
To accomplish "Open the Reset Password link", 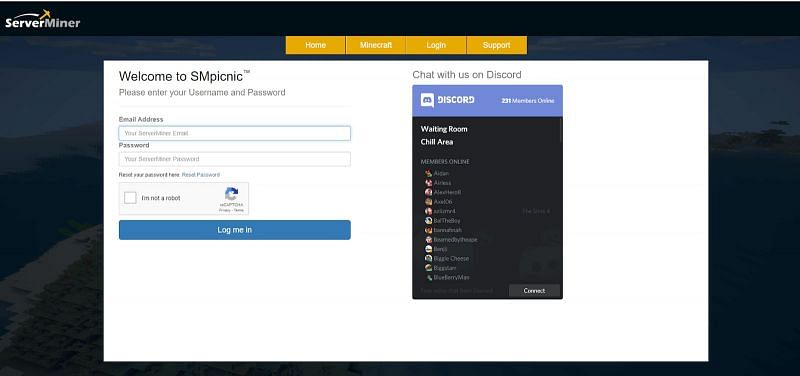I will pyautogui.click(x=201, y=174).
